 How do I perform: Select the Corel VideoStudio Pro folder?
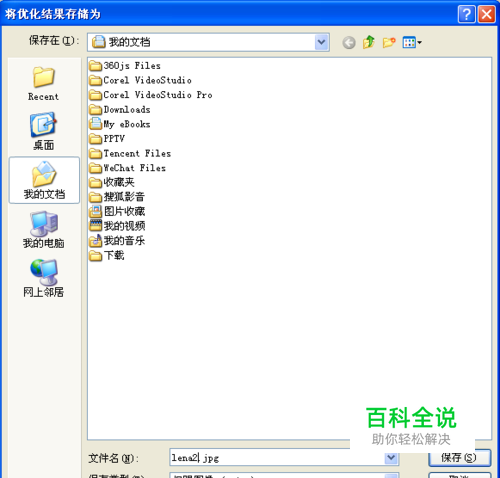coord(151,95)
